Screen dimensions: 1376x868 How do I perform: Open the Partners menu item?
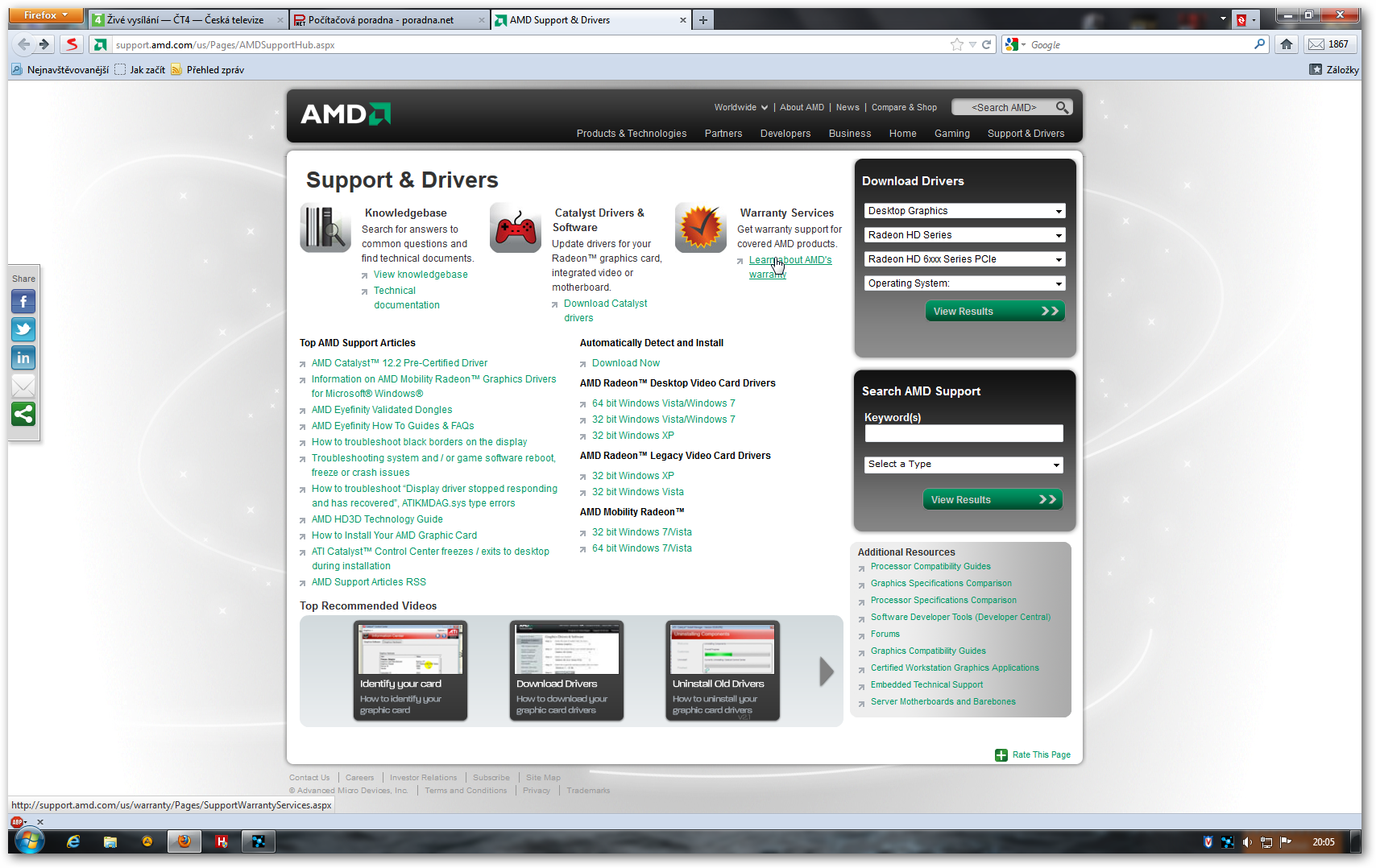click(723, 134)
